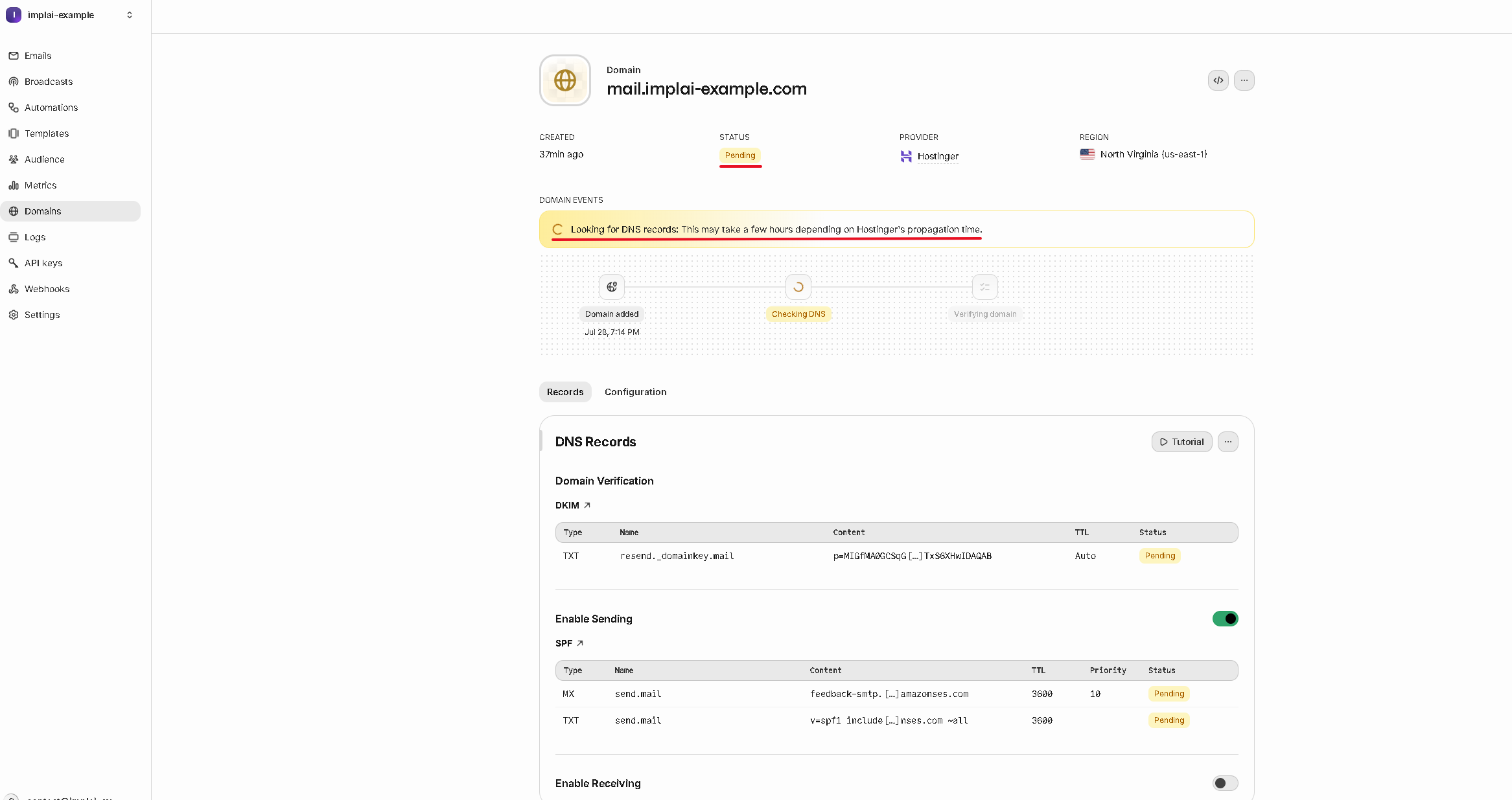The width and height of the screenshot is (1512, 800).
Task: Open the code snippet button beside domain title
Action: coord(1218,80)
